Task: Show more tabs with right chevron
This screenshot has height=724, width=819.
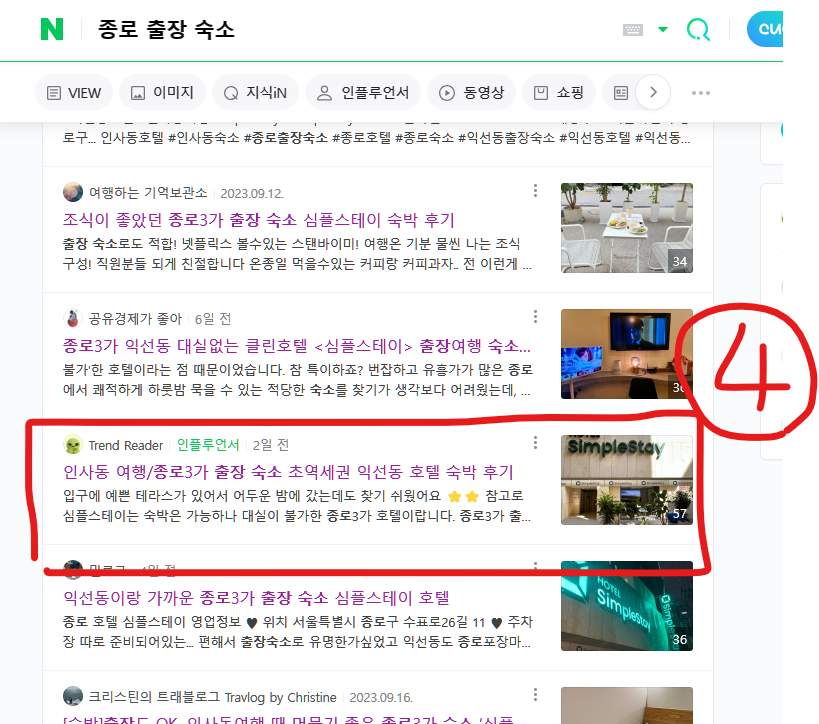Action: [x=653, y=92]
